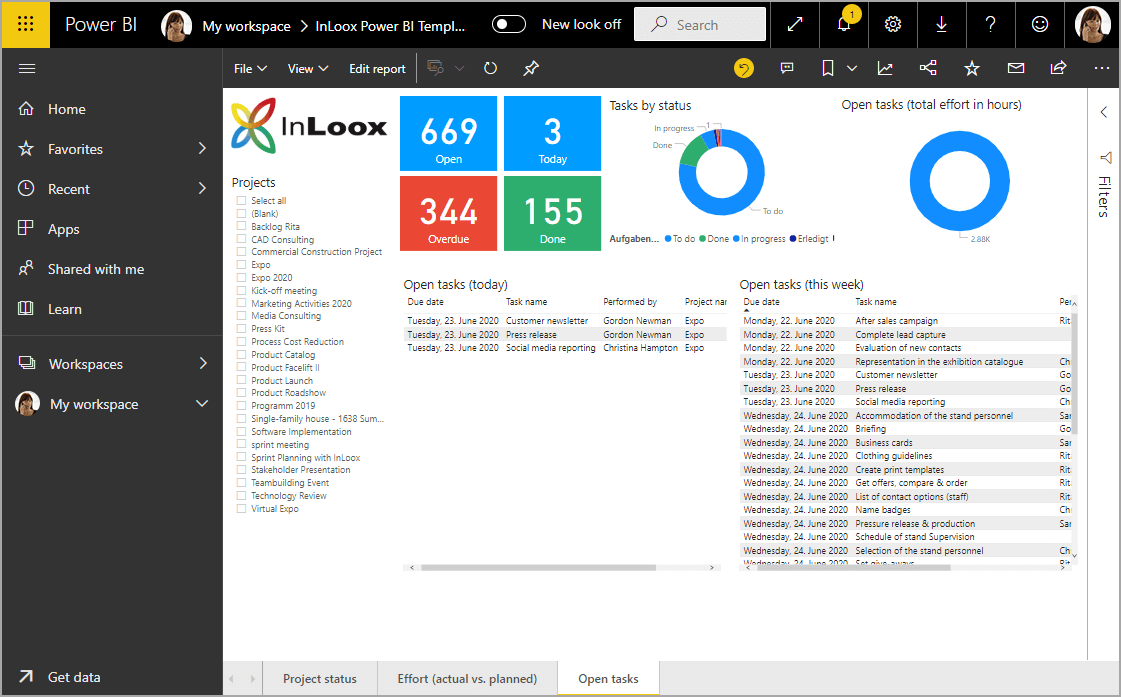Favorite this report with the star icon
The height and width of the screenshot is (697, 1121).
tap(972, 69)
